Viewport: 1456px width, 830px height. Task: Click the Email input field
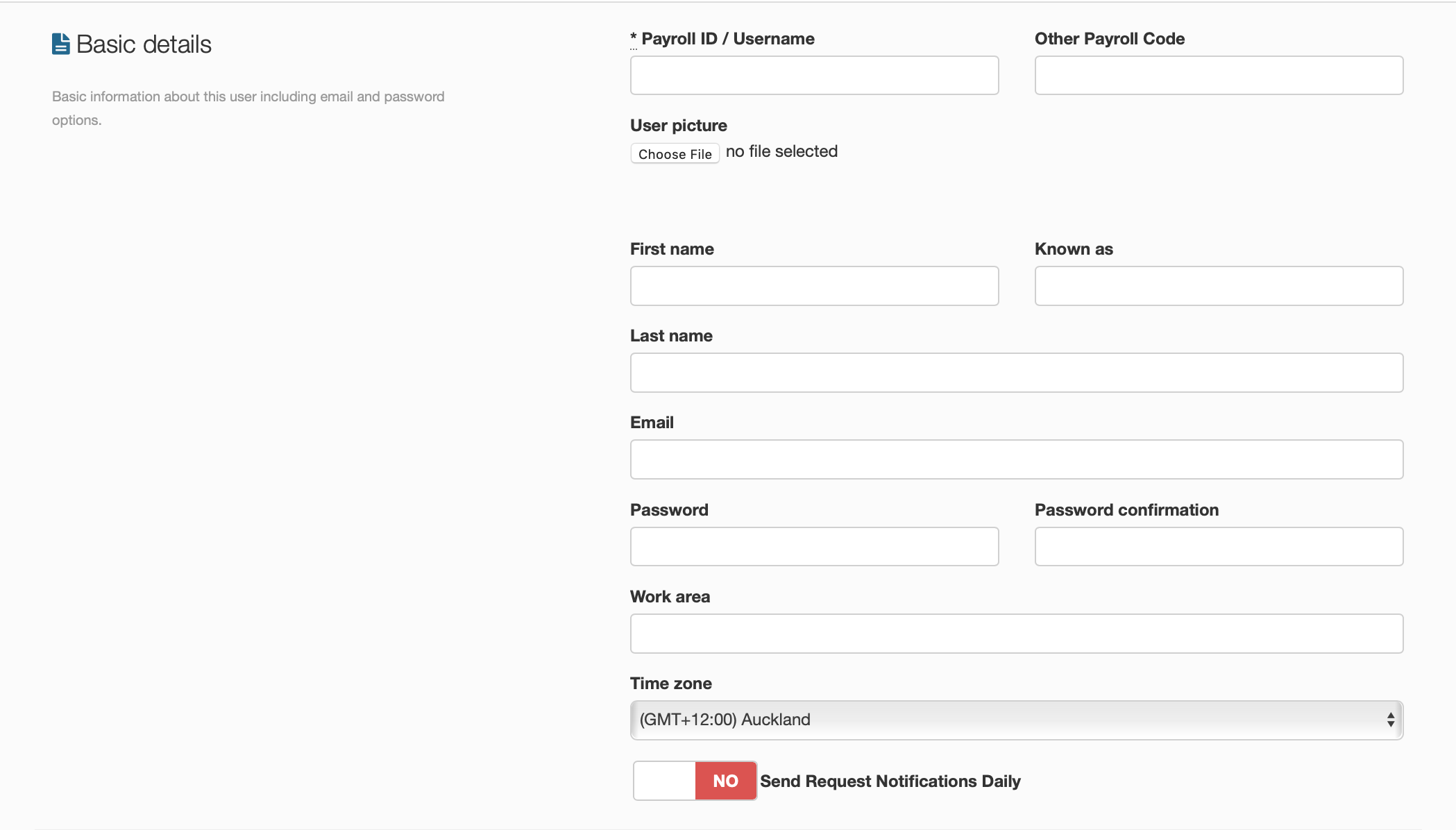point(1016,459)
